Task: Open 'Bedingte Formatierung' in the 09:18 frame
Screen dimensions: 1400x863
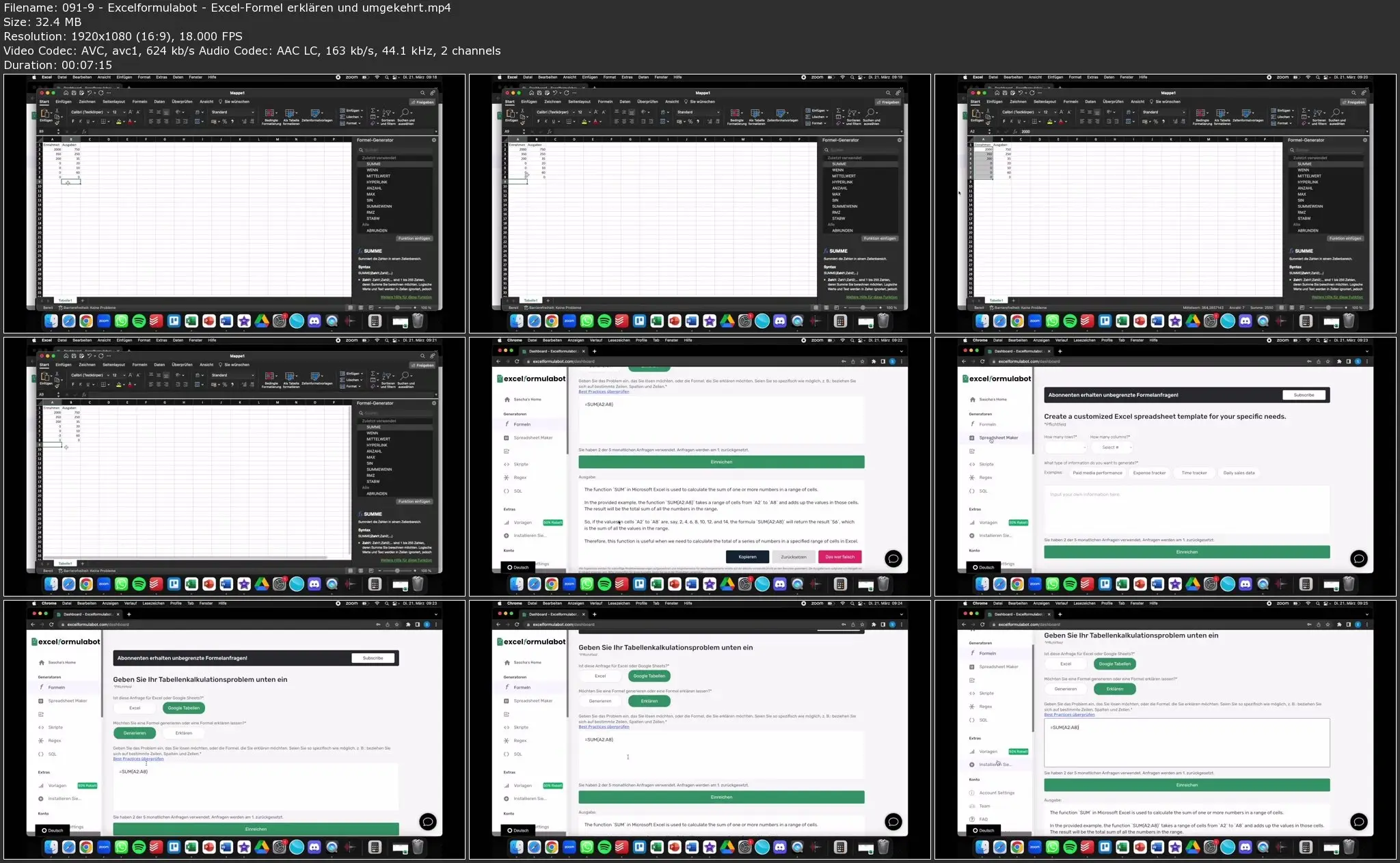Action: [271, 116]
